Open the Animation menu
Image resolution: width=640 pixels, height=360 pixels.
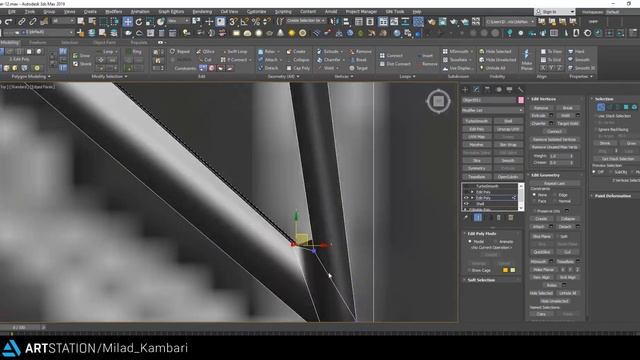140,12
